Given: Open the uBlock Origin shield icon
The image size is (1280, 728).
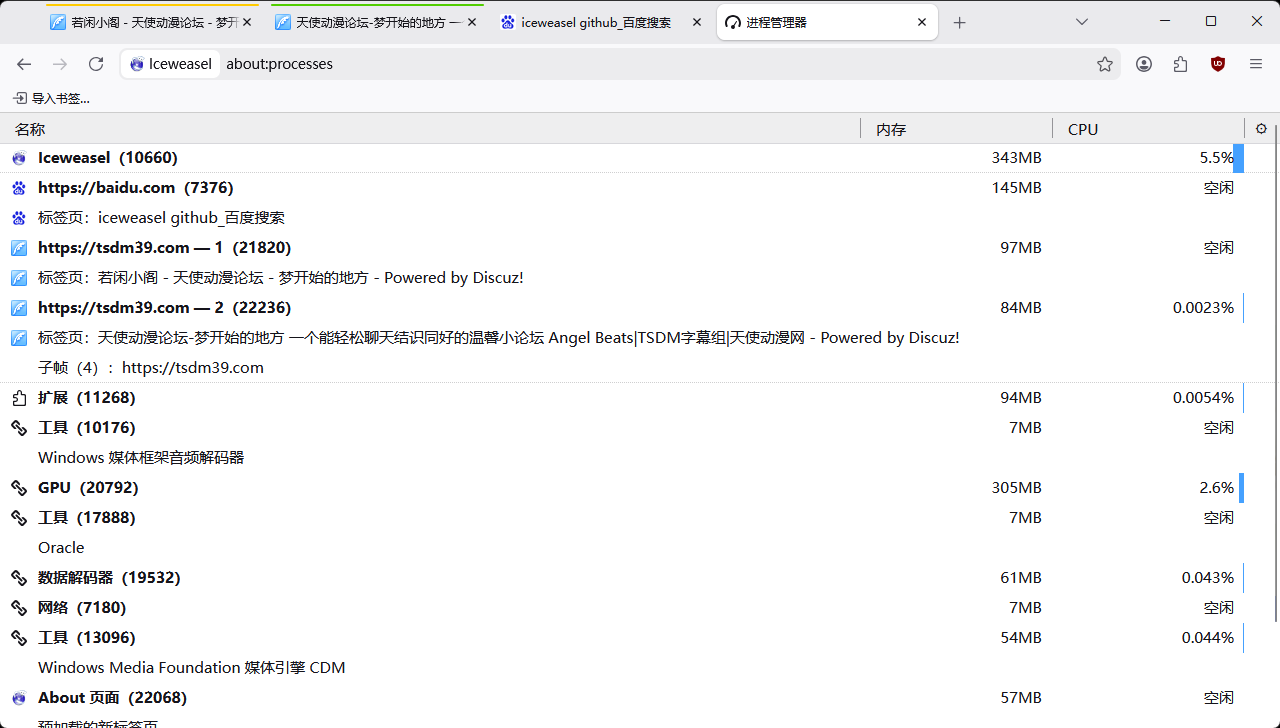Looking at the screenshot, I should pyautogui.click(x=1218, y=64).
